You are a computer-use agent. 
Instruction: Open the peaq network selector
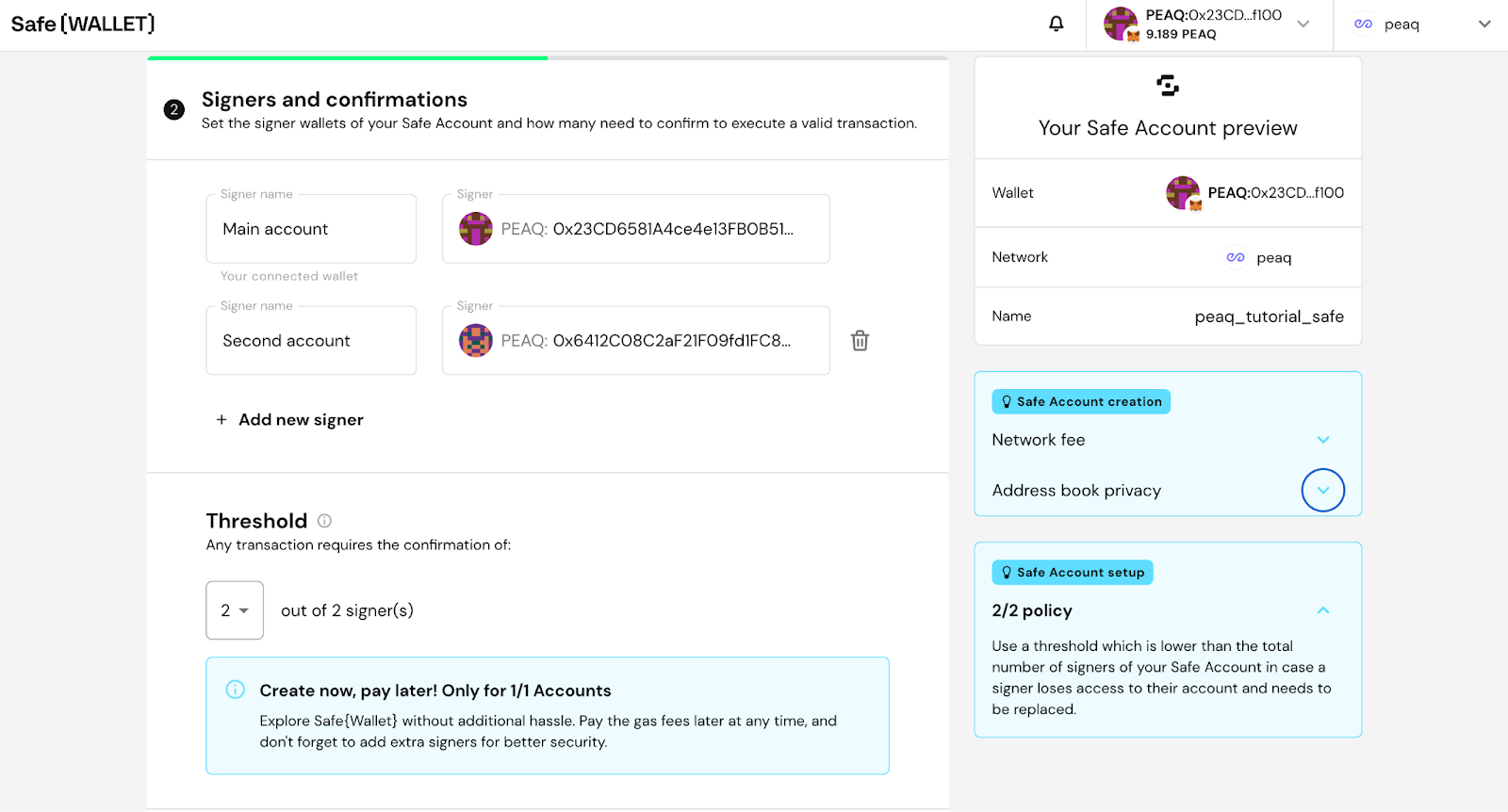tap(1421, 24)
